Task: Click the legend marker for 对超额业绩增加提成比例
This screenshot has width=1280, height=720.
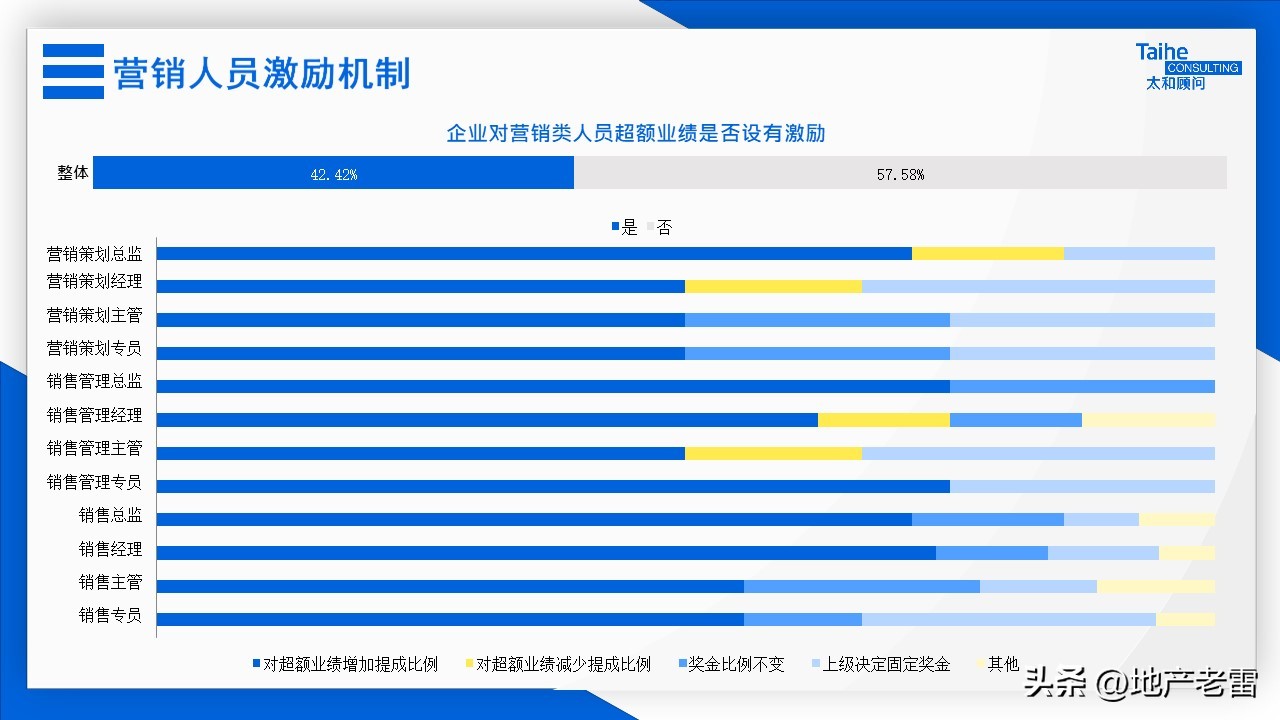Action: pyautogui.click(x=256, y=663)
